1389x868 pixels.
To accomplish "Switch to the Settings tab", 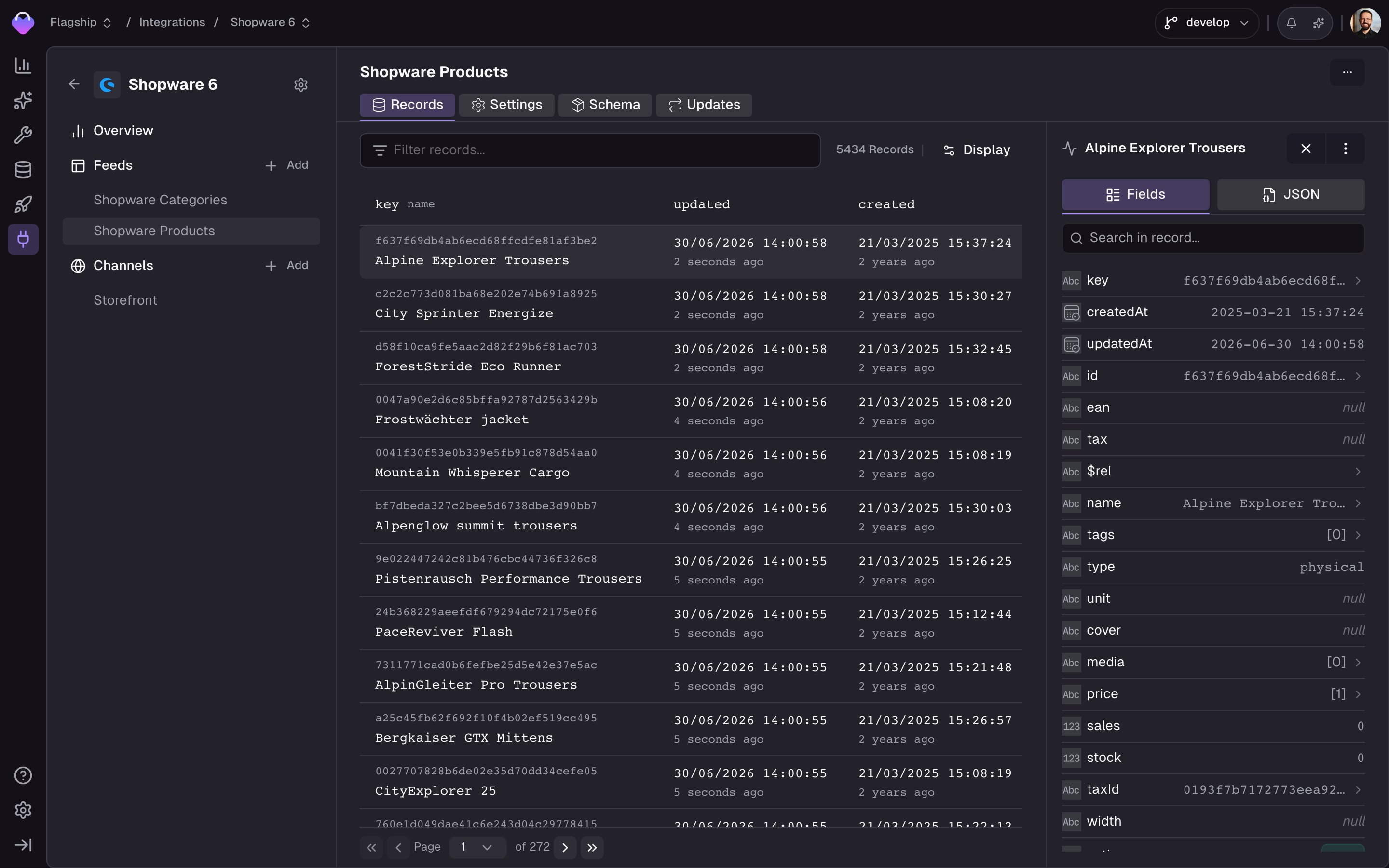I will 507,105.
